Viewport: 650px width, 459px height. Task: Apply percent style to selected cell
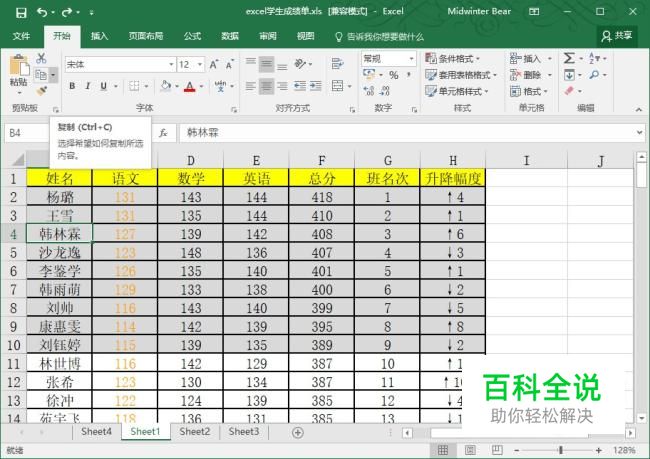point(393,75)
